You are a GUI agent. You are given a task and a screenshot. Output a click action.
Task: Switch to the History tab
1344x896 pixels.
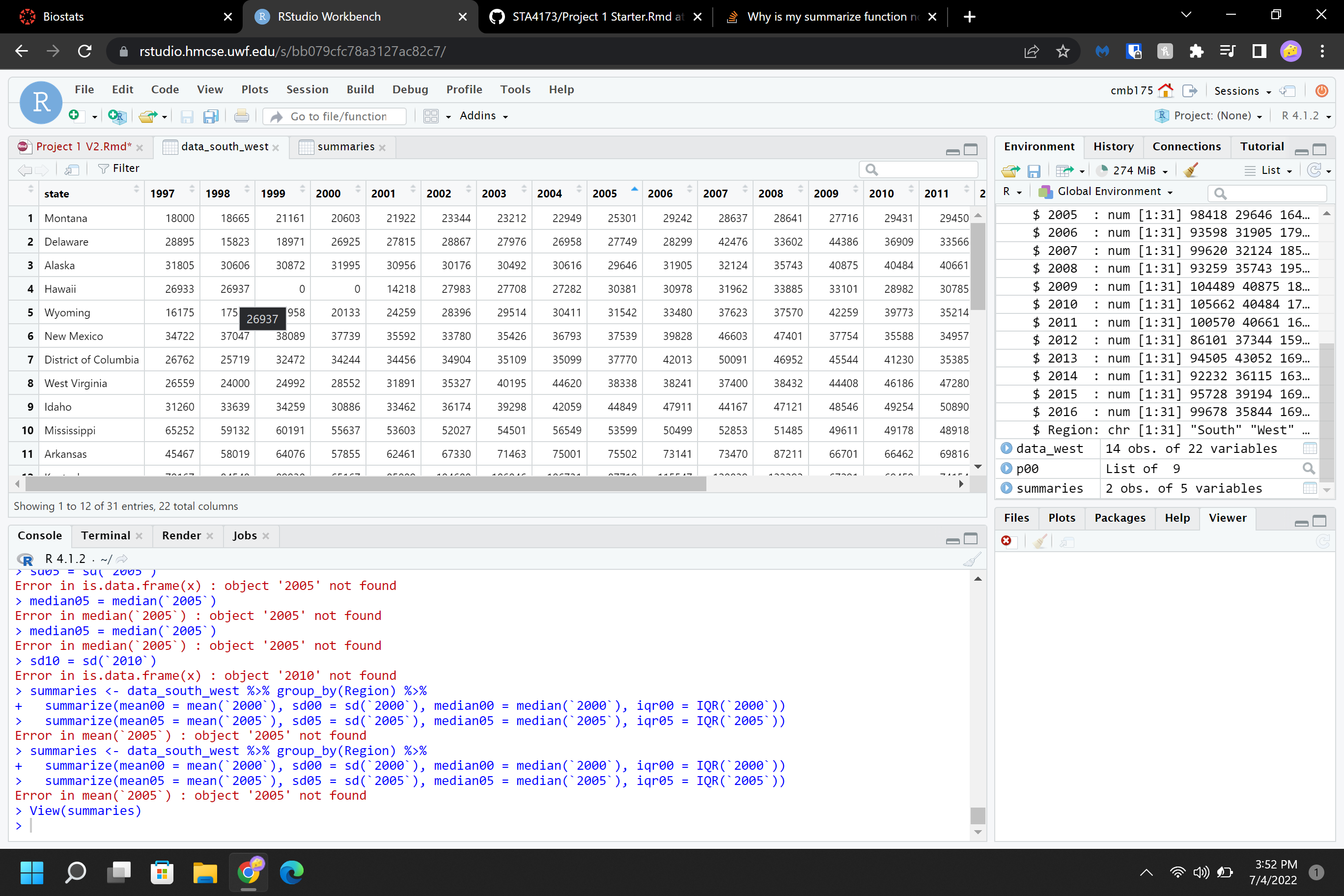[1113, 147]
